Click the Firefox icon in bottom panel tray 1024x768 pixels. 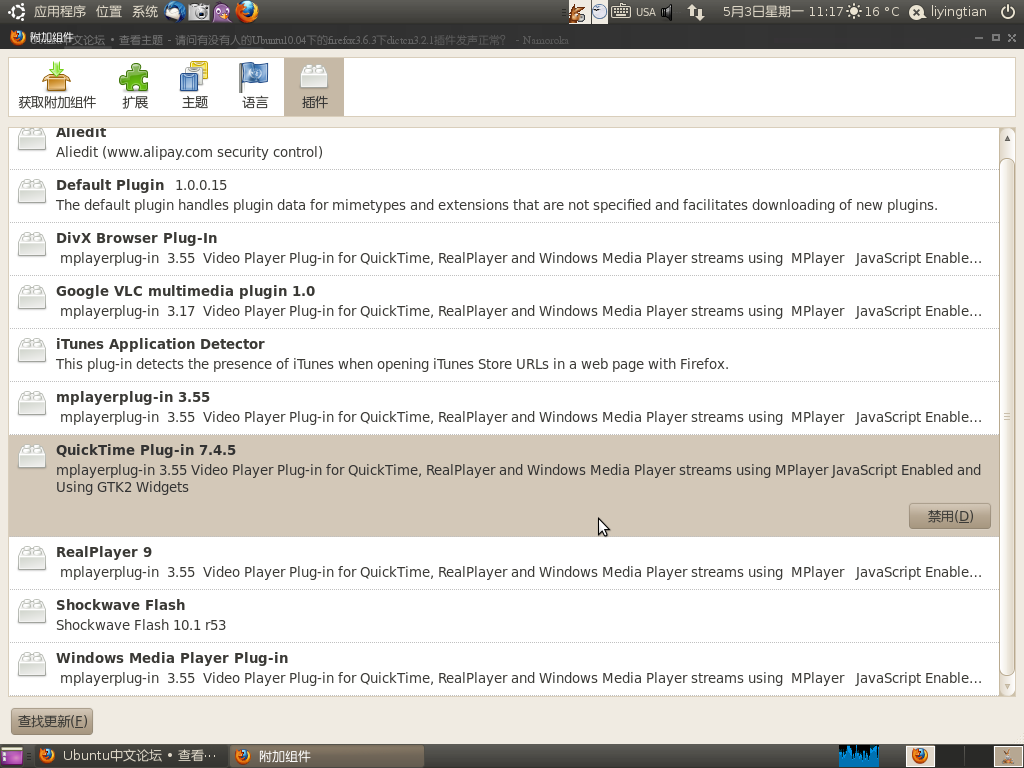[920, 756]
